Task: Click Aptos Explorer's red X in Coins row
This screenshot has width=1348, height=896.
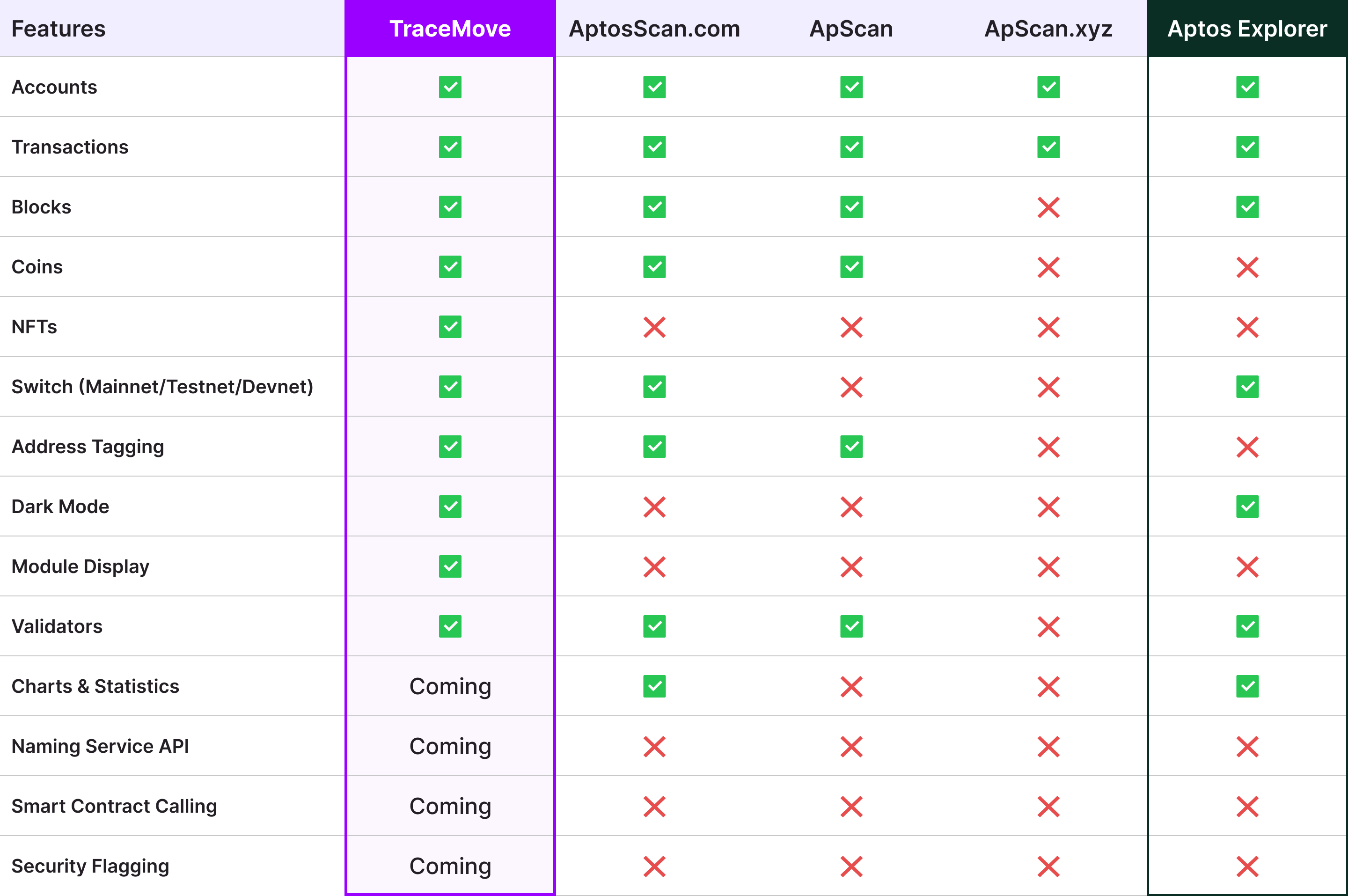Action: (x=1247, y=267)
